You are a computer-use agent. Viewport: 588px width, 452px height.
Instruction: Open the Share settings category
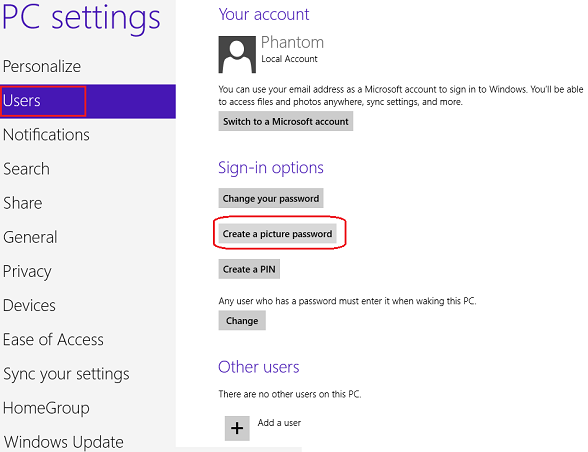22,203
